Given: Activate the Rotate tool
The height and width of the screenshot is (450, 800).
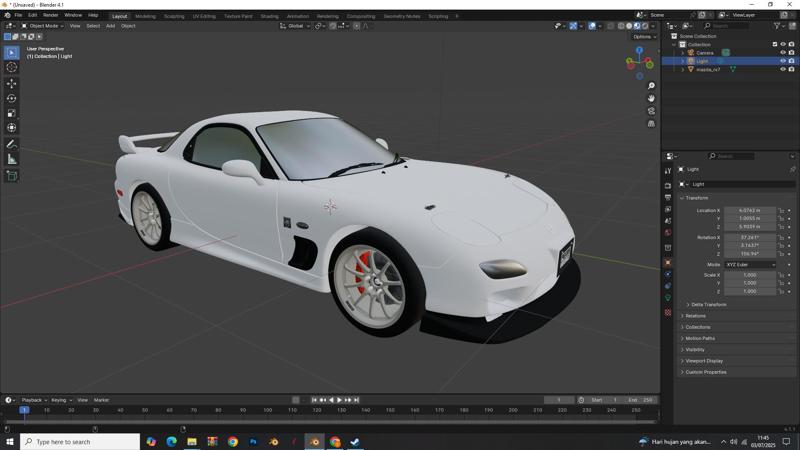Looking at the screenshot, I should coord(12,98).
